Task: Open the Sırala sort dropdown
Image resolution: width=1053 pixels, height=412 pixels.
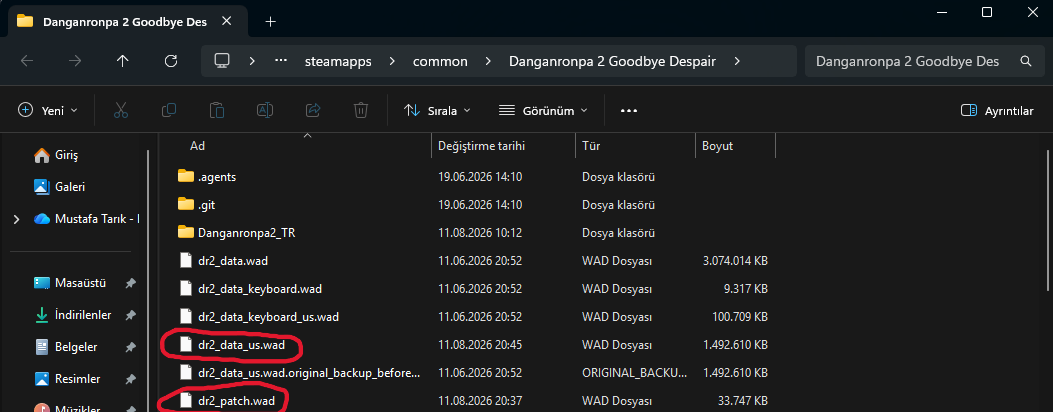Action: tap(437, 110)
